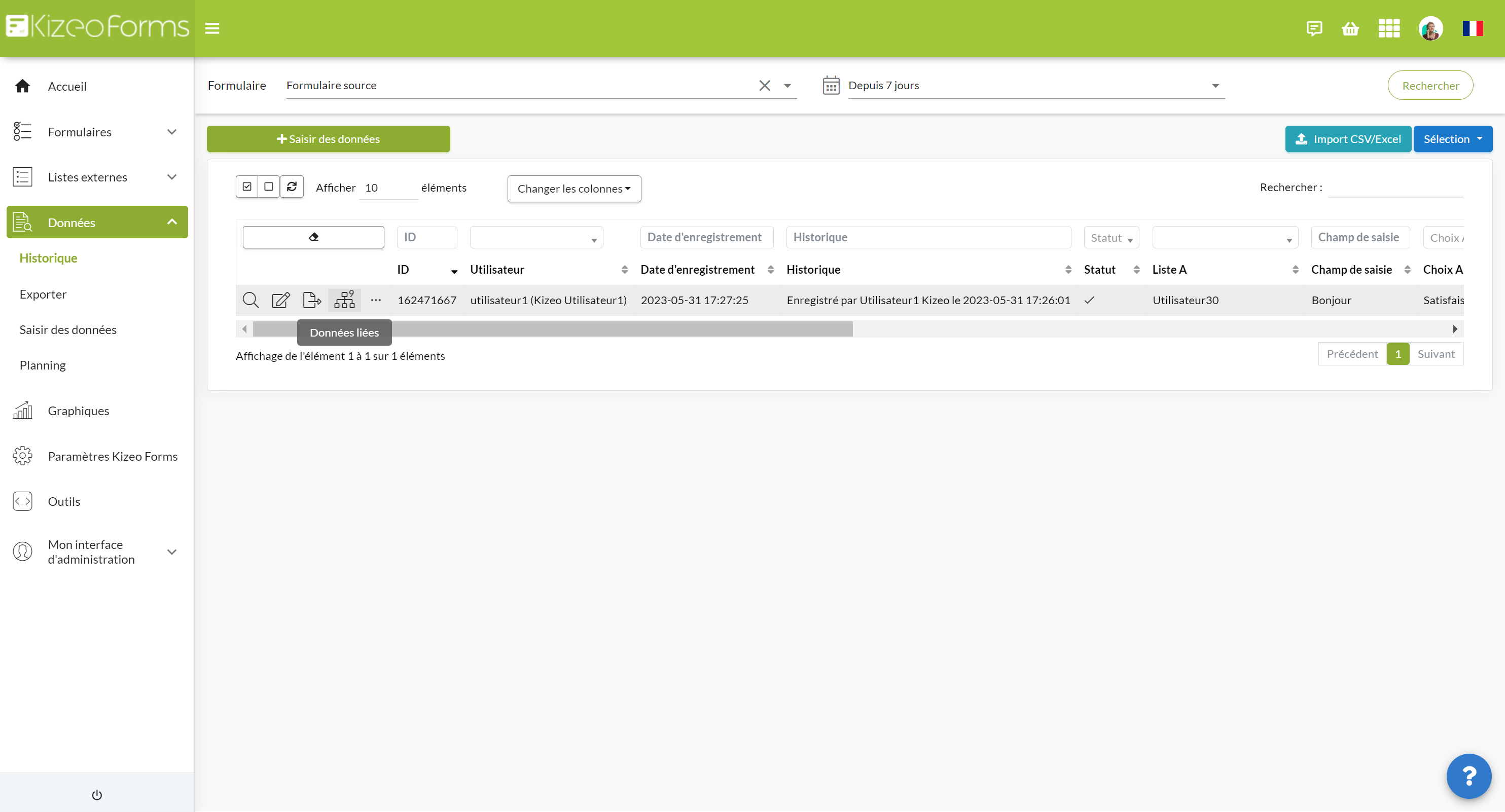1505x812 pixels.
Task: Click the Paramètres Kizeo Forms gear icon
Action: click(22, 456)
